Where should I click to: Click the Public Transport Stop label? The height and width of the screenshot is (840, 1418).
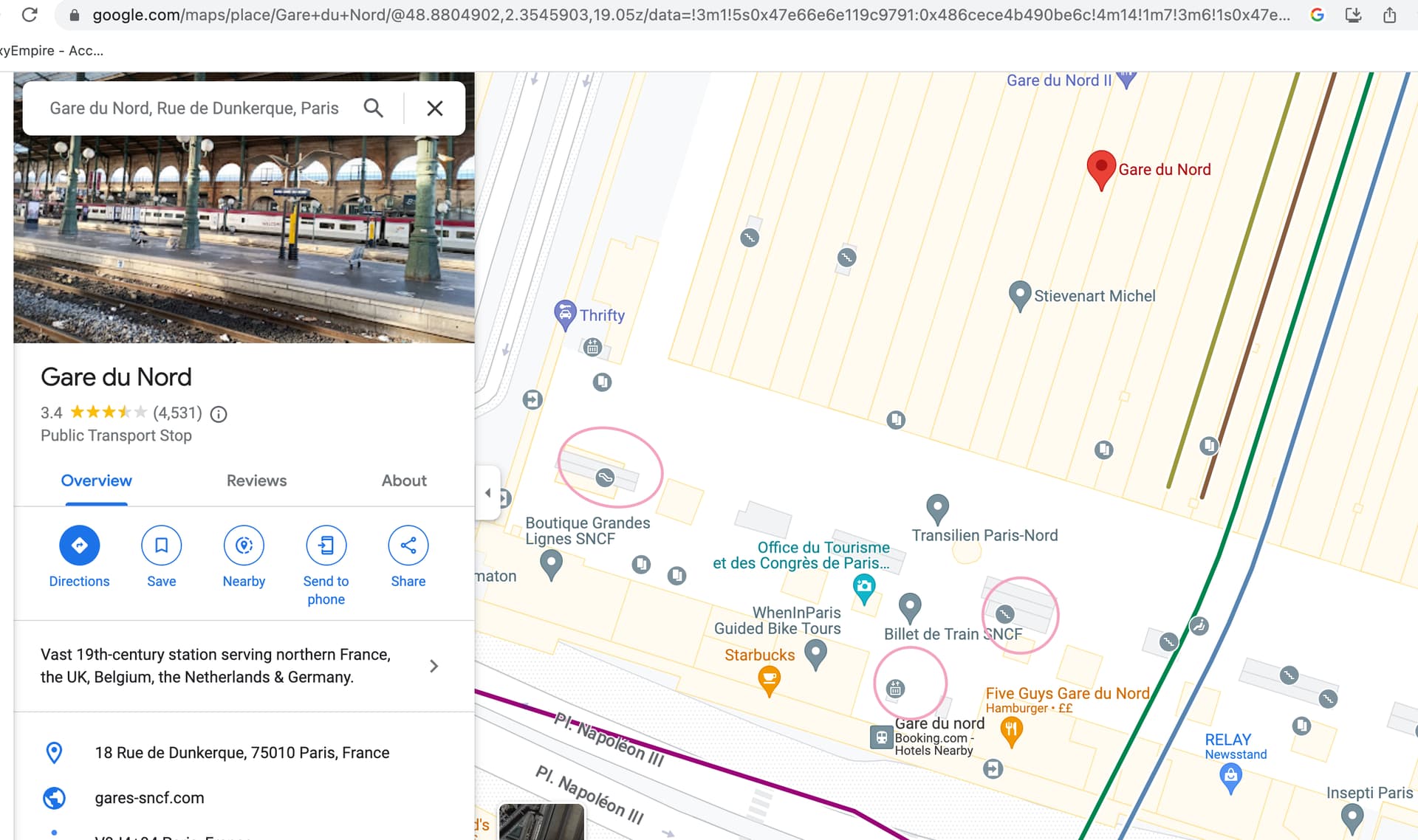point(116,436)
